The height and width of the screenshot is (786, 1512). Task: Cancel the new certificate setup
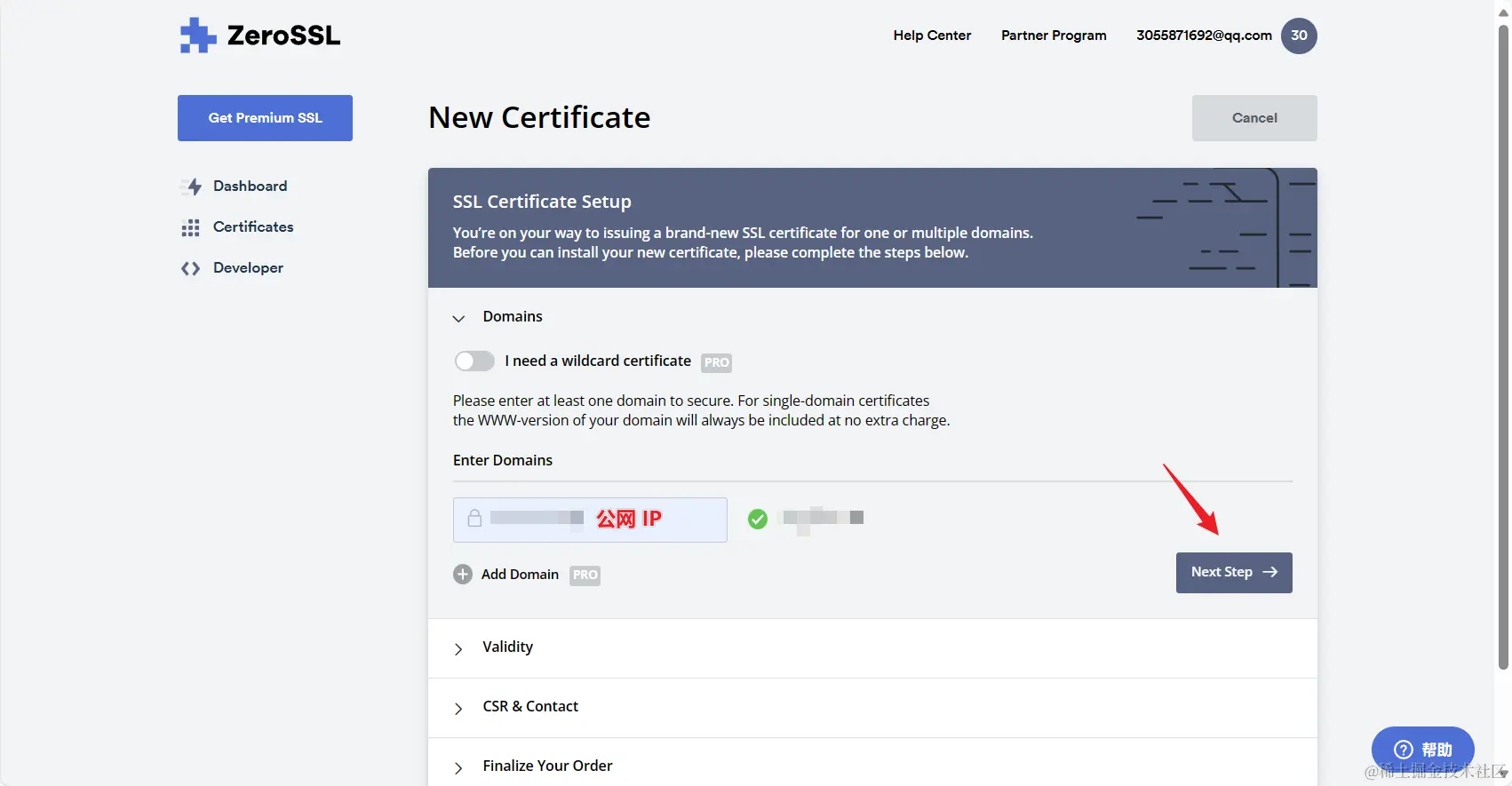[x=1254, y=118]
